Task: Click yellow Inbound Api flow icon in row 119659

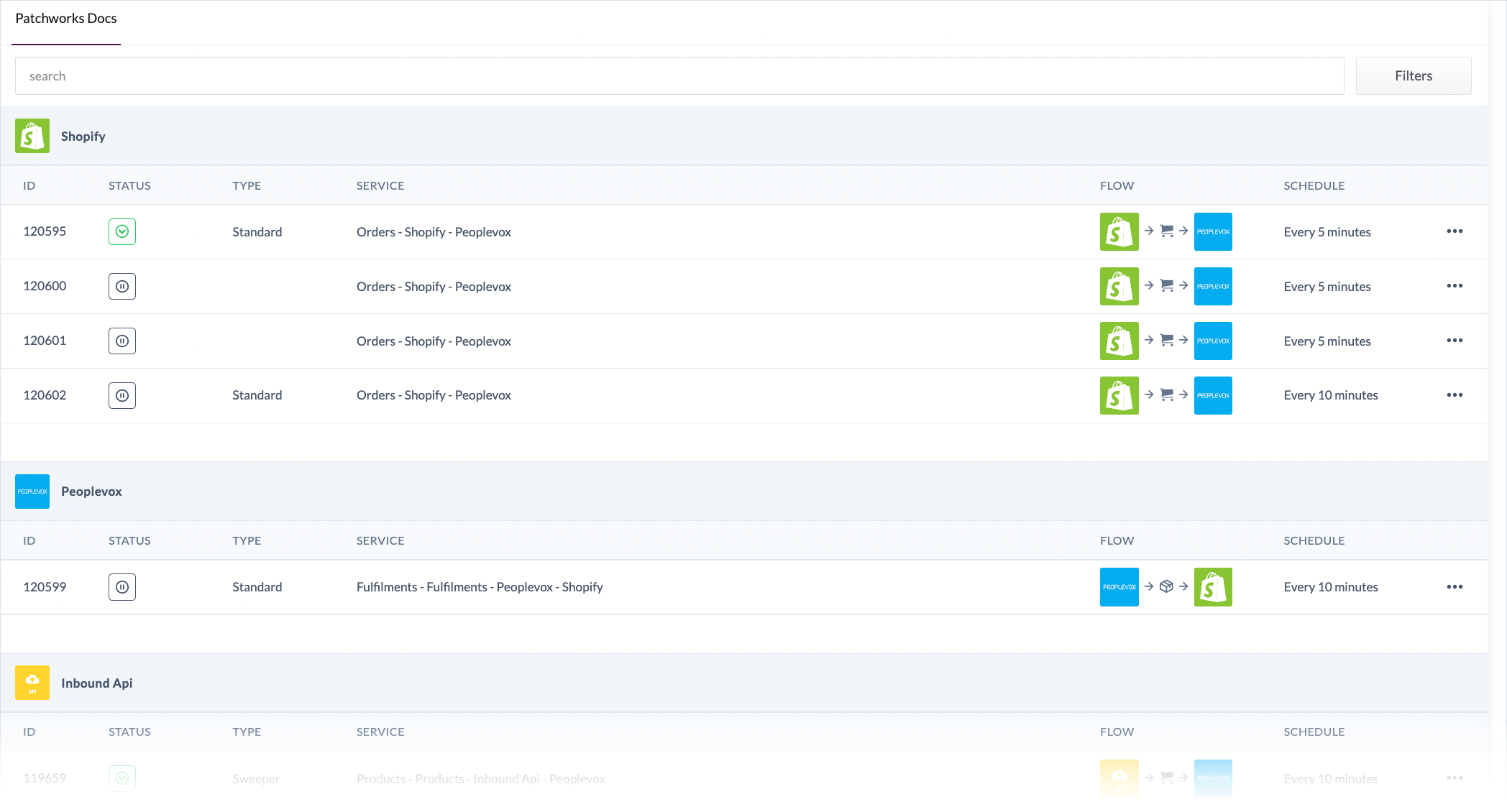Action: (x=1119, y=778)
